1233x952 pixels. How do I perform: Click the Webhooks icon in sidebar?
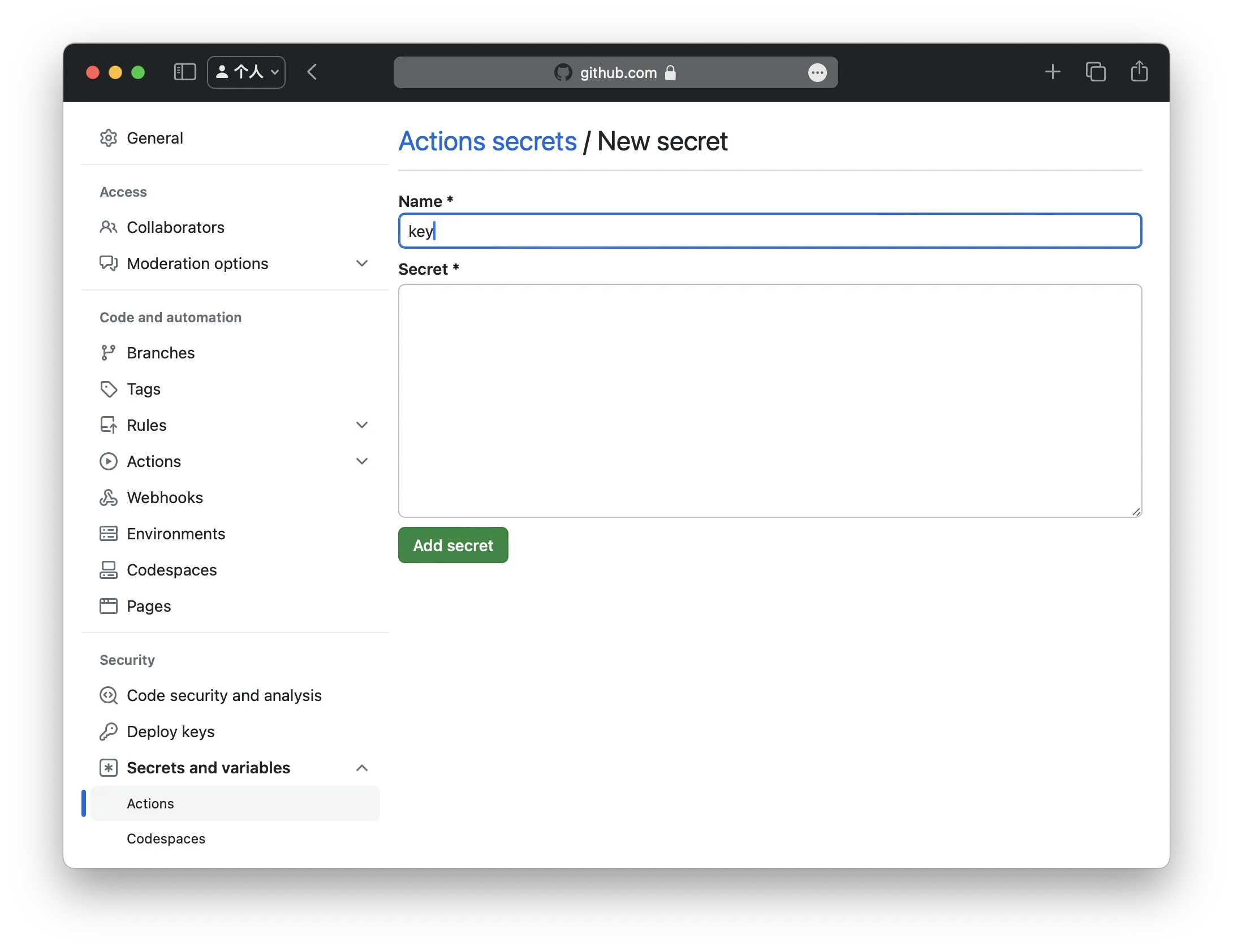[108, 497]
